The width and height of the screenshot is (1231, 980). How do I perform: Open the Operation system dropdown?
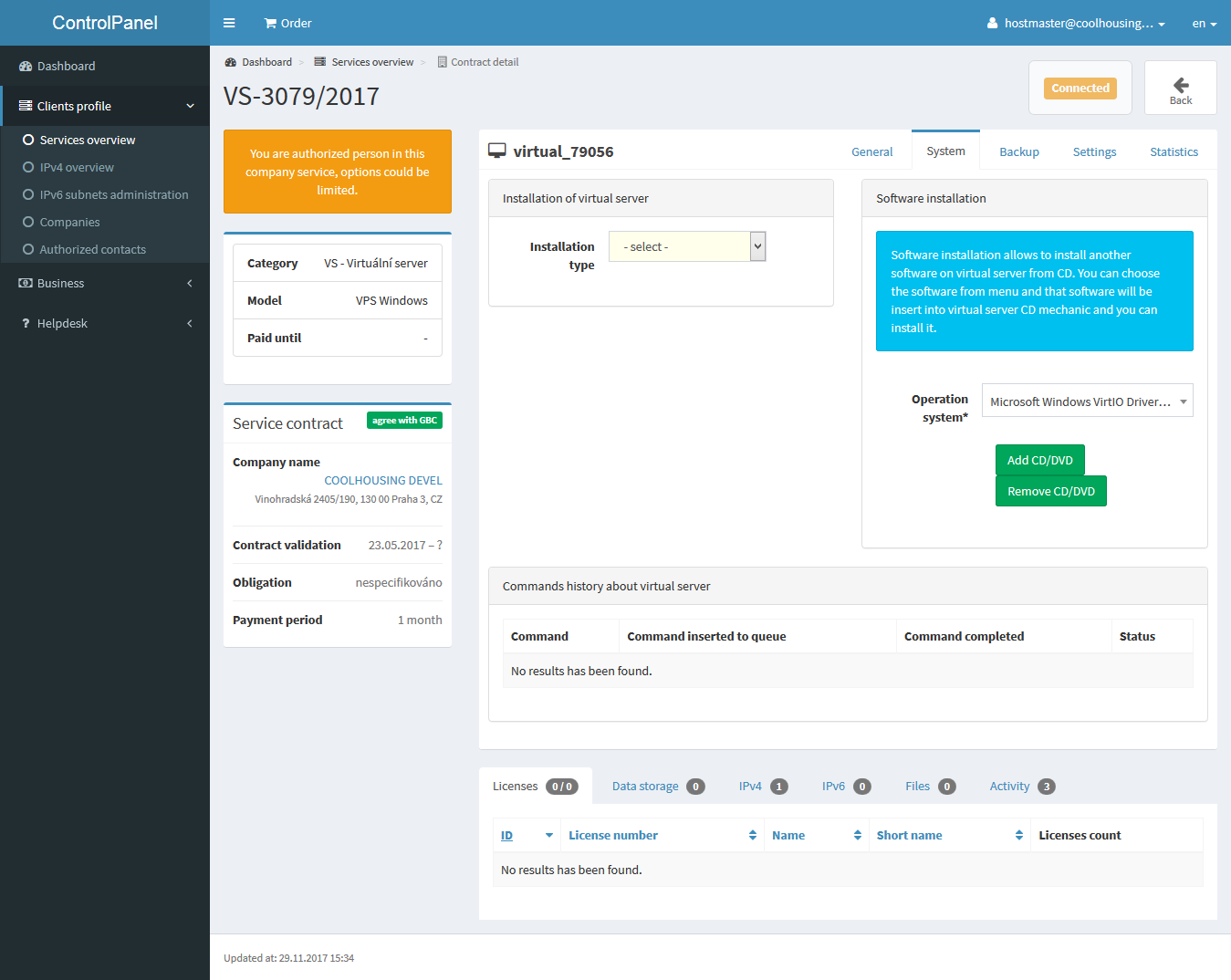[x=1087, y=401]
